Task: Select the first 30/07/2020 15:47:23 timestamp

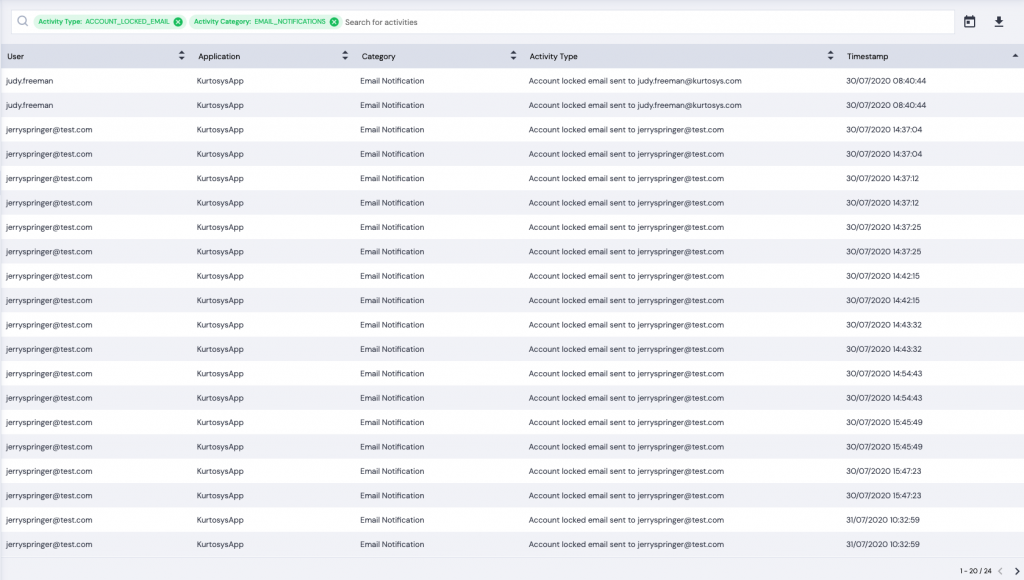Action: click(884, 471)
